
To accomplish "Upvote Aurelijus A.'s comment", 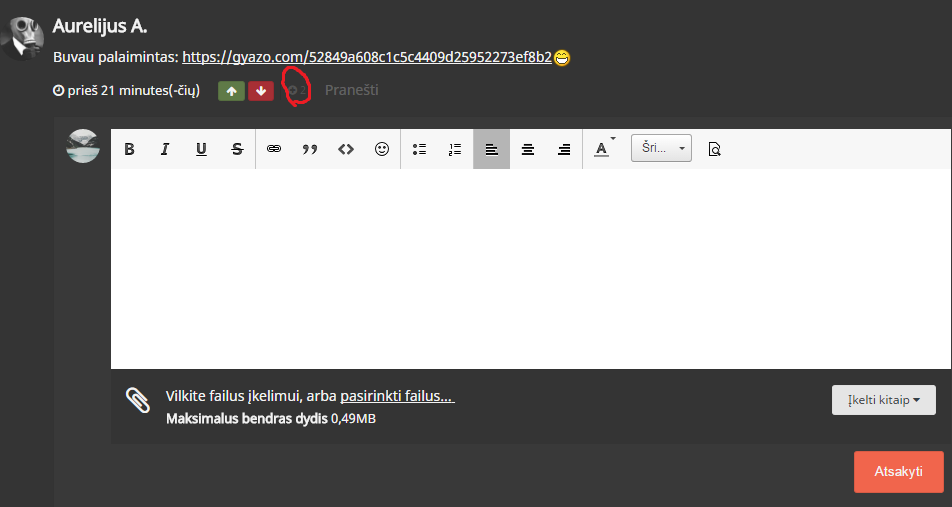I will click(x=231, y=91).
